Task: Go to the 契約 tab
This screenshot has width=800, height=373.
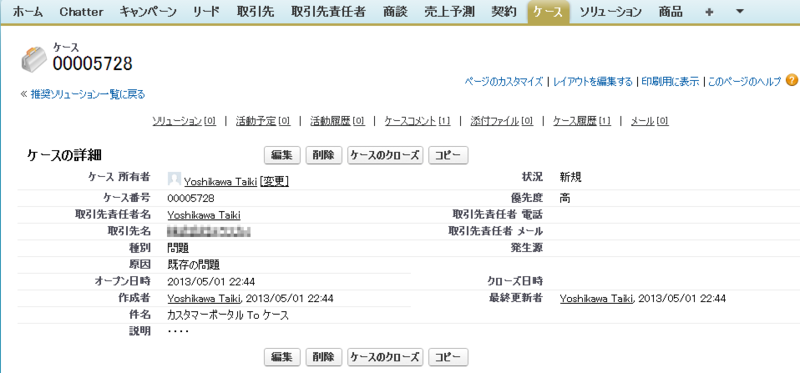Action: click(503, 12)
